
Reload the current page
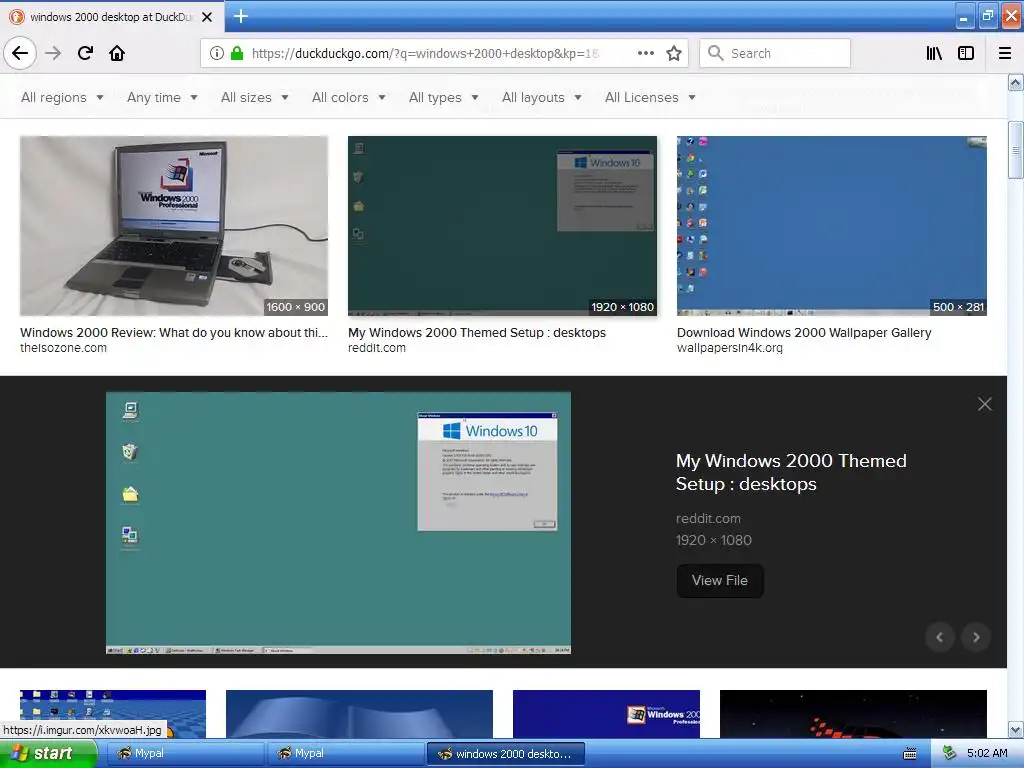85,53
